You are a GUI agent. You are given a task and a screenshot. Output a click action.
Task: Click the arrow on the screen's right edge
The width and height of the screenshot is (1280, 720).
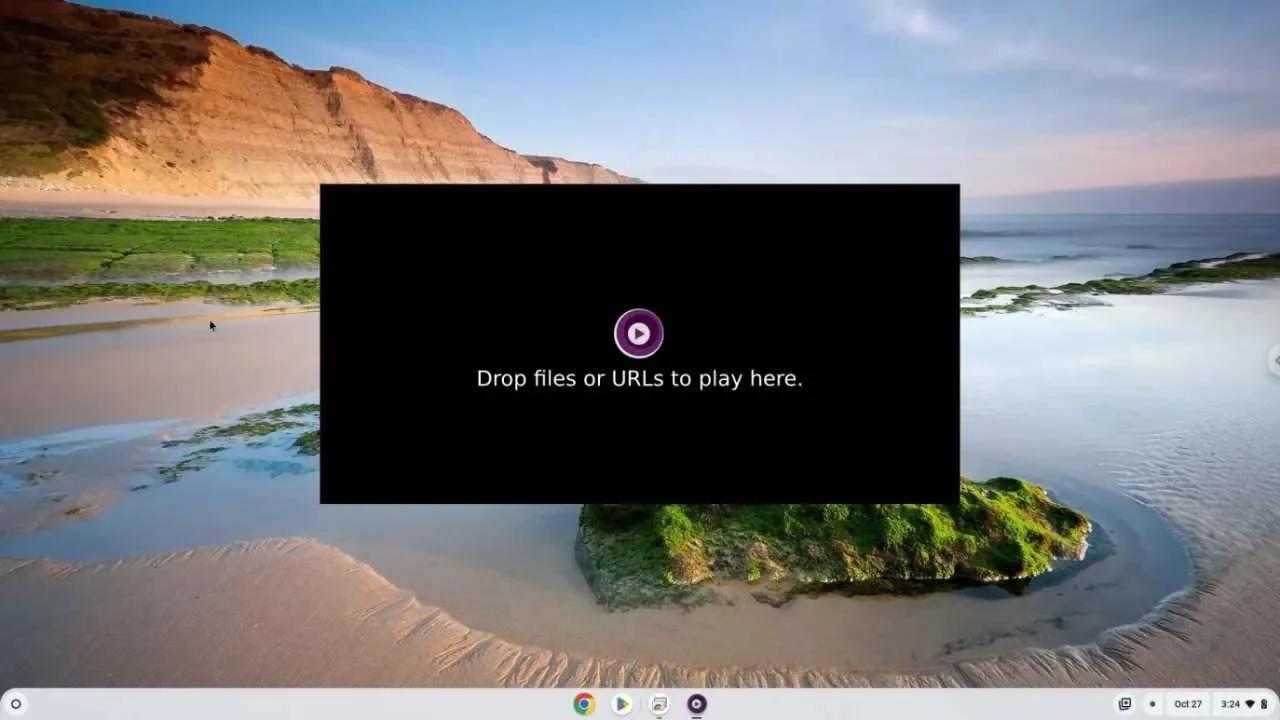coord(1274,360)
